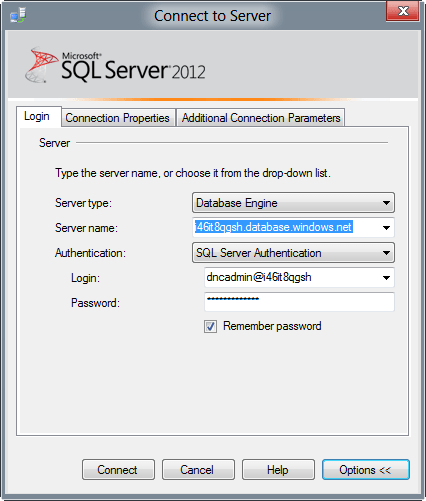Open the Connection Properties tab

point(118,118)
